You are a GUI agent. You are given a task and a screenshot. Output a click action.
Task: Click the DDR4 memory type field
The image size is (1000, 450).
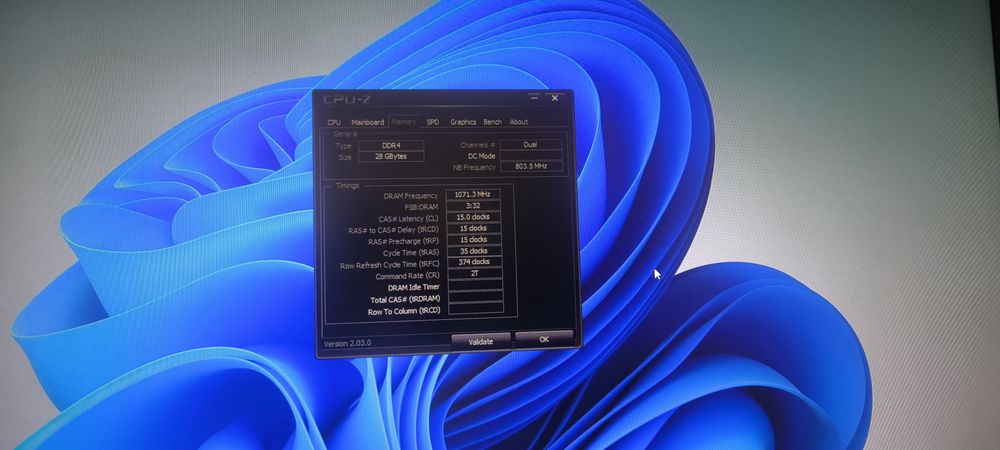point(390,145)
